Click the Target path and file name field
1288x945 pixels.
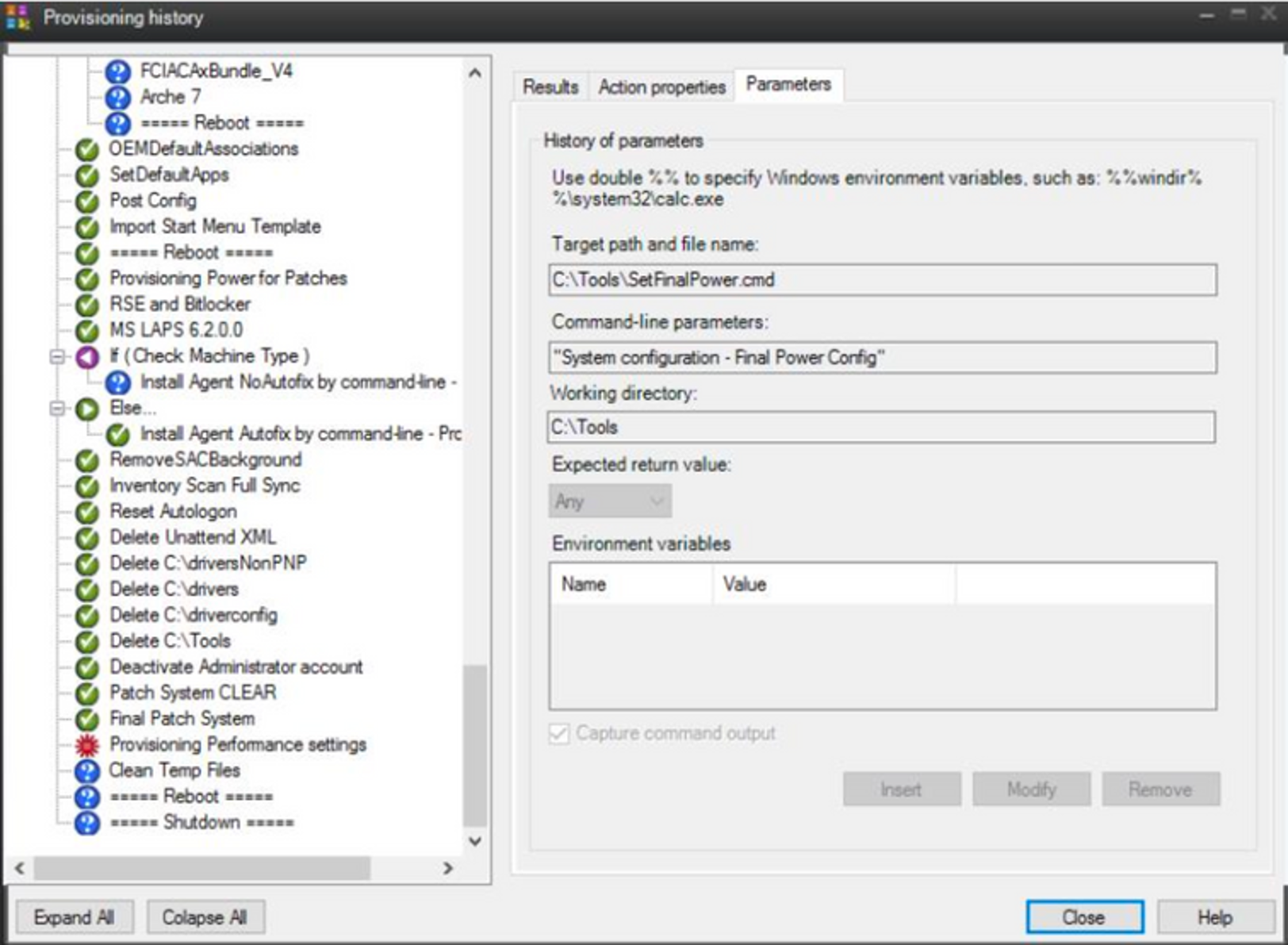point(882,280)
